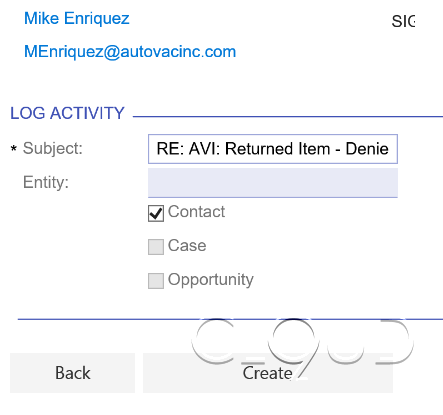443x415 pixels.
Task: Uncheck the Contact checkbox
Action: click(x=156, y=213)
